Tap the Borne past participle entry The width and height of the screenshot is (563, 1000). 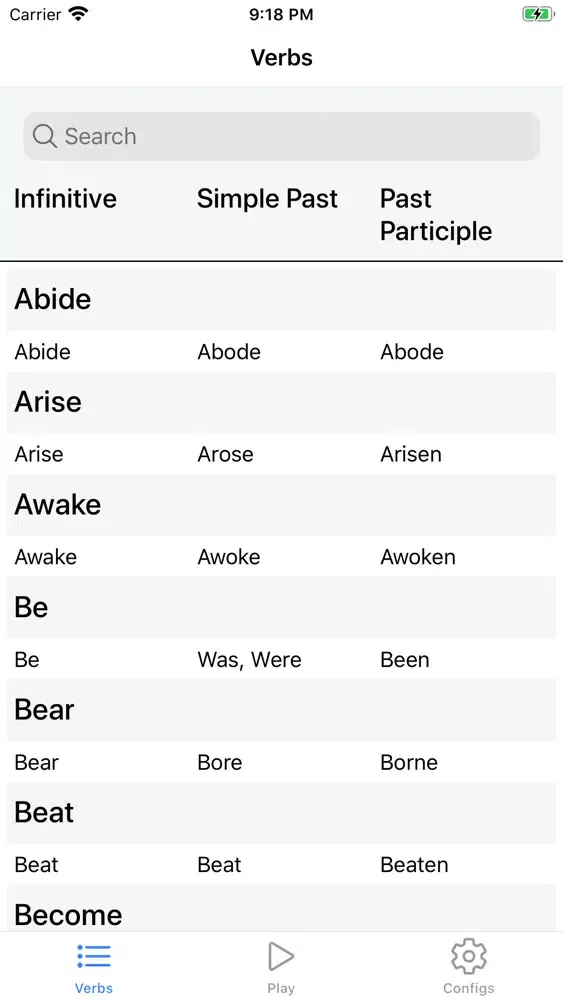point(409,762)
